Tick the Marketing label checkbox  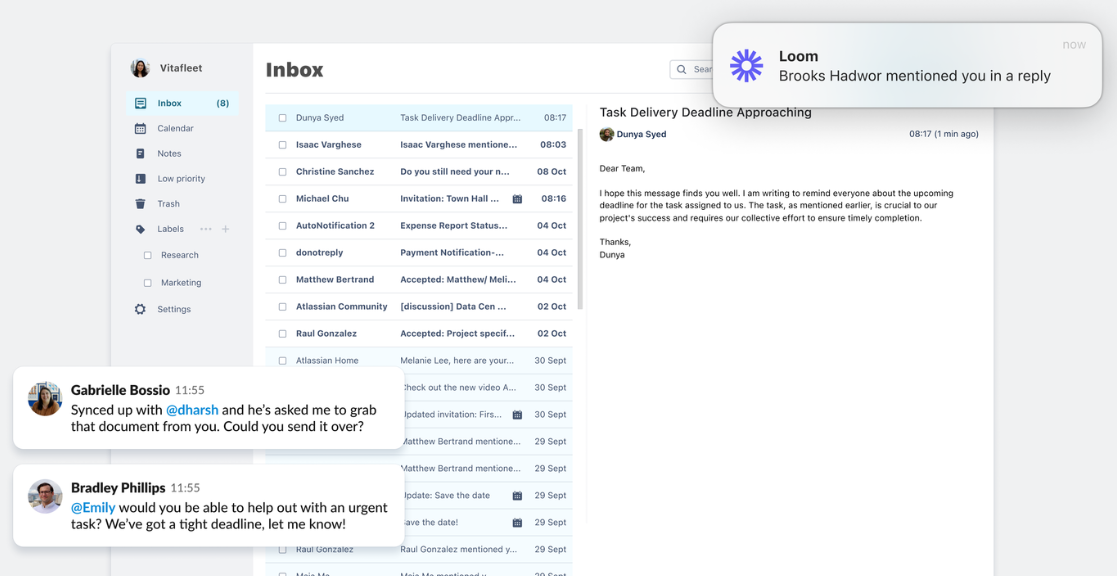point(147,283)
